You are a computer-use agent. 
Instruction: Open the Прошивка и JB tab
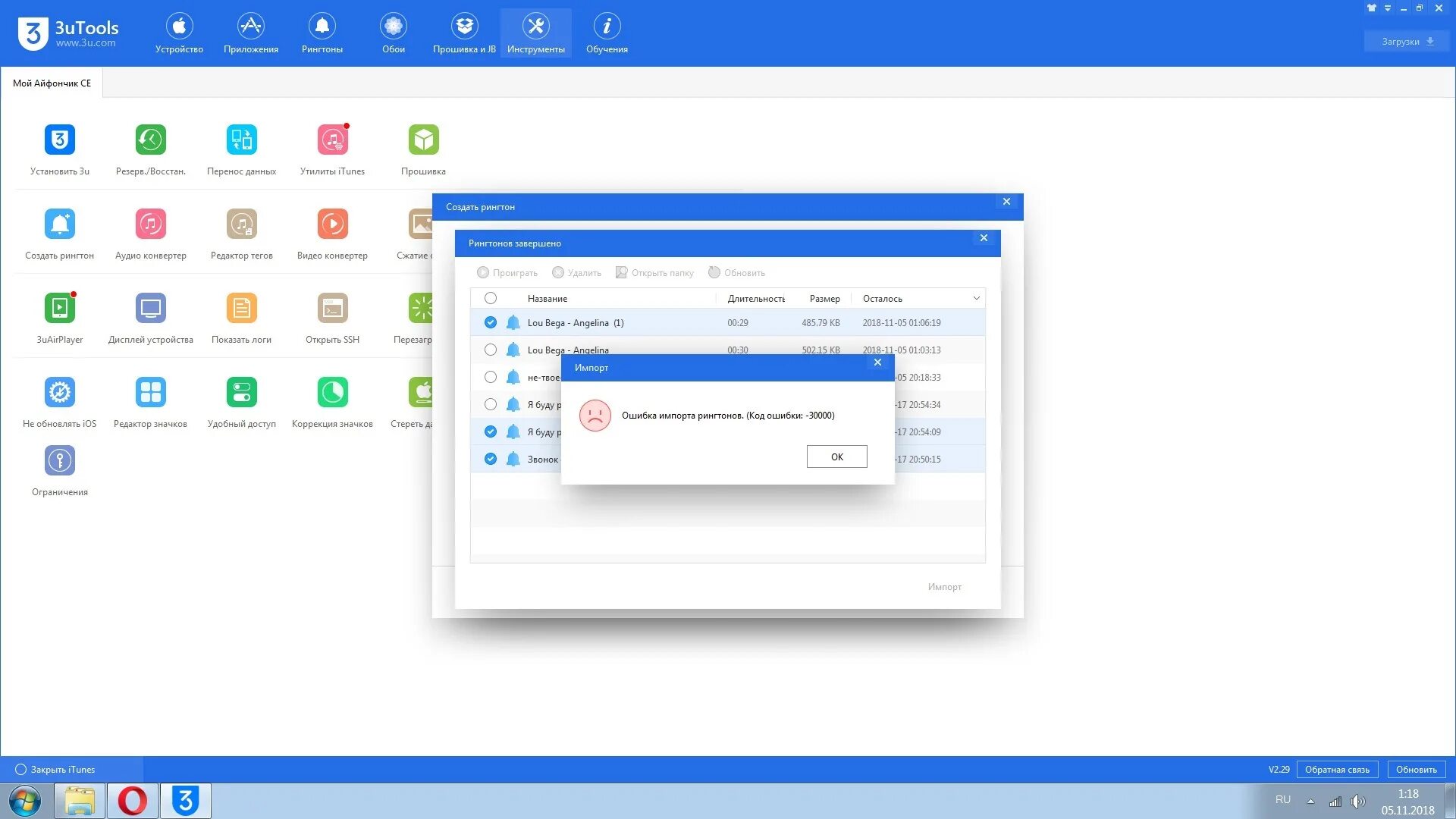point(464,34)
